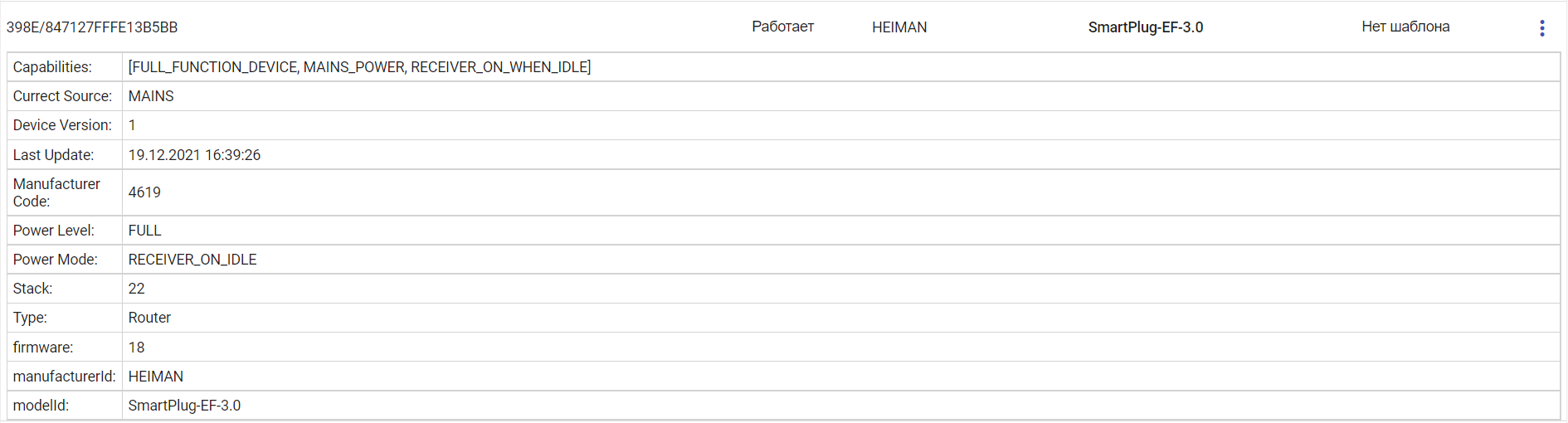Click the Capabilities row label
Image resolution: width=1568 pixels, height=423 pixels.
[x=52, y=67]
